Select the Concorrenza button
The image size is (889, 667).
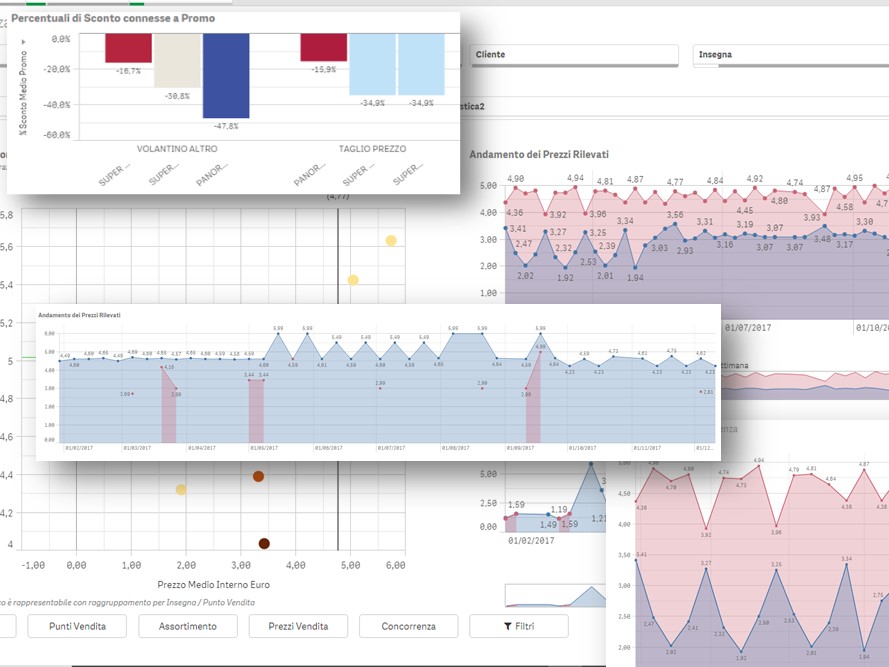tap(409, 626)
